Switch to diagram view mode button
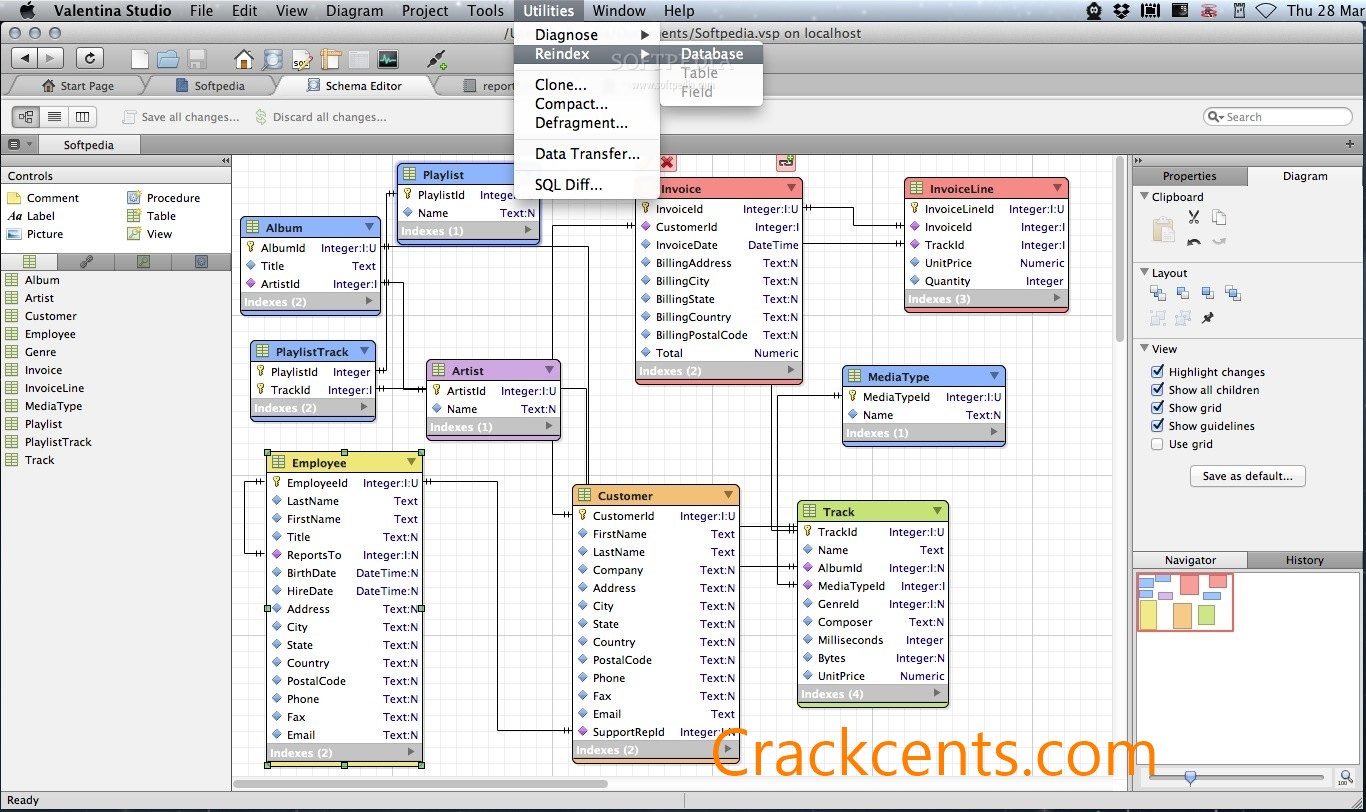The image size is (1366, 812). point(27,117)
